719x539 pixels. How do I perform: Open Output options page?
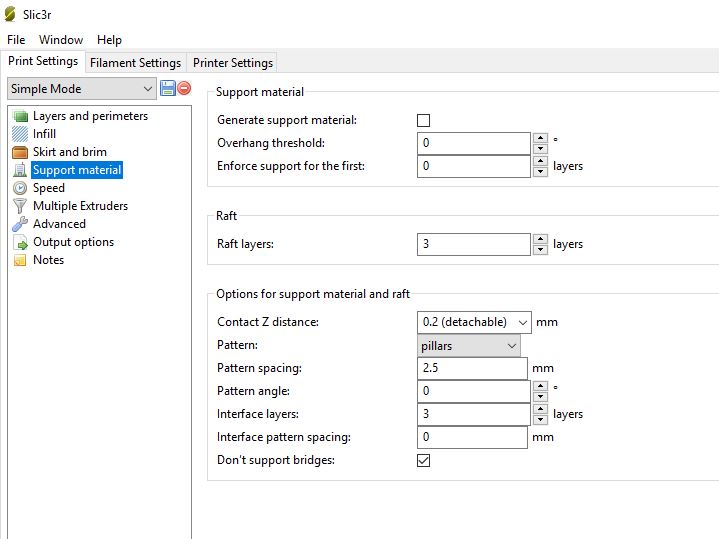tap(73, 242)
